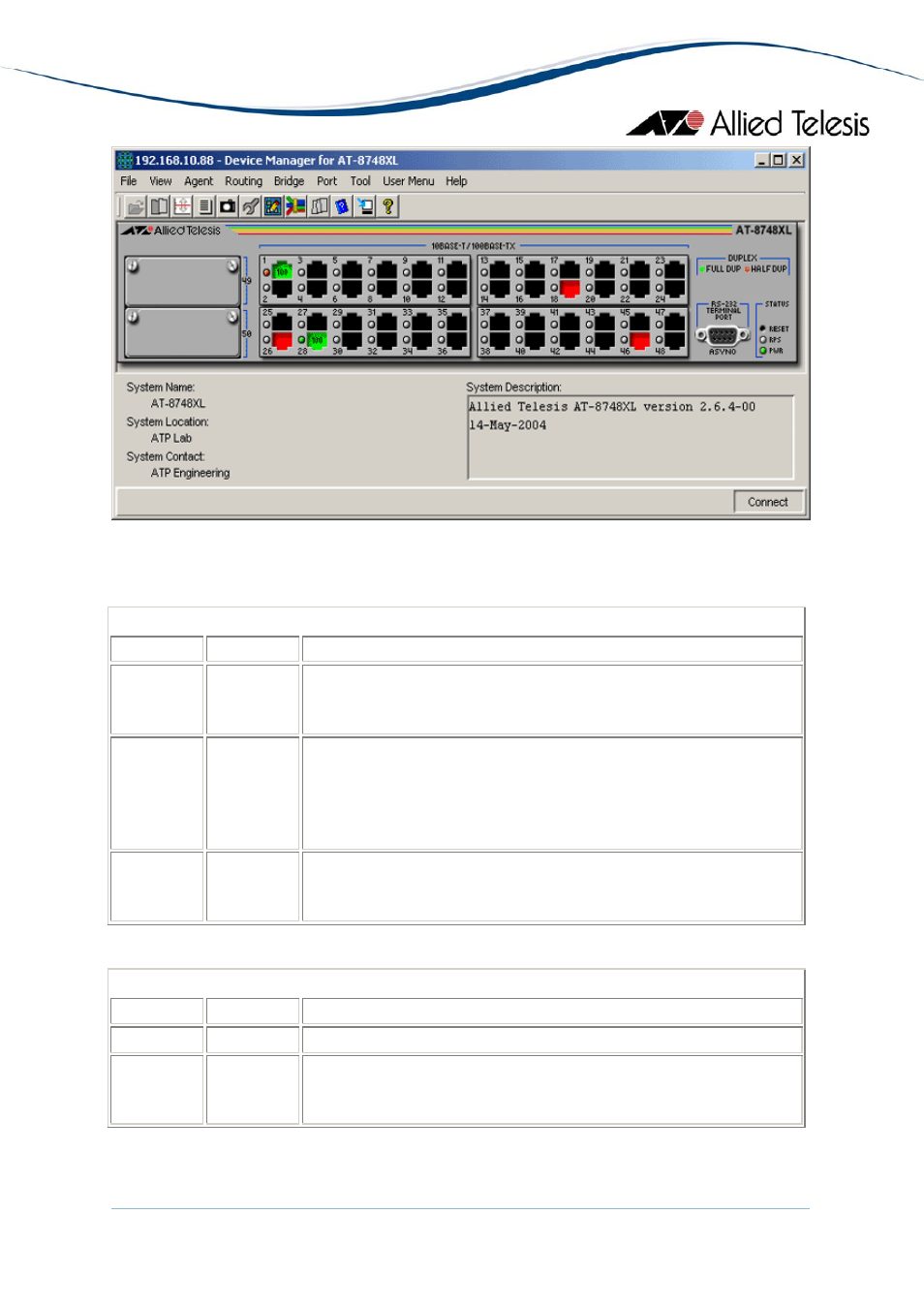Open the File menu
924x1308 pixels.
pyautogui.click(x=129, y=181)
